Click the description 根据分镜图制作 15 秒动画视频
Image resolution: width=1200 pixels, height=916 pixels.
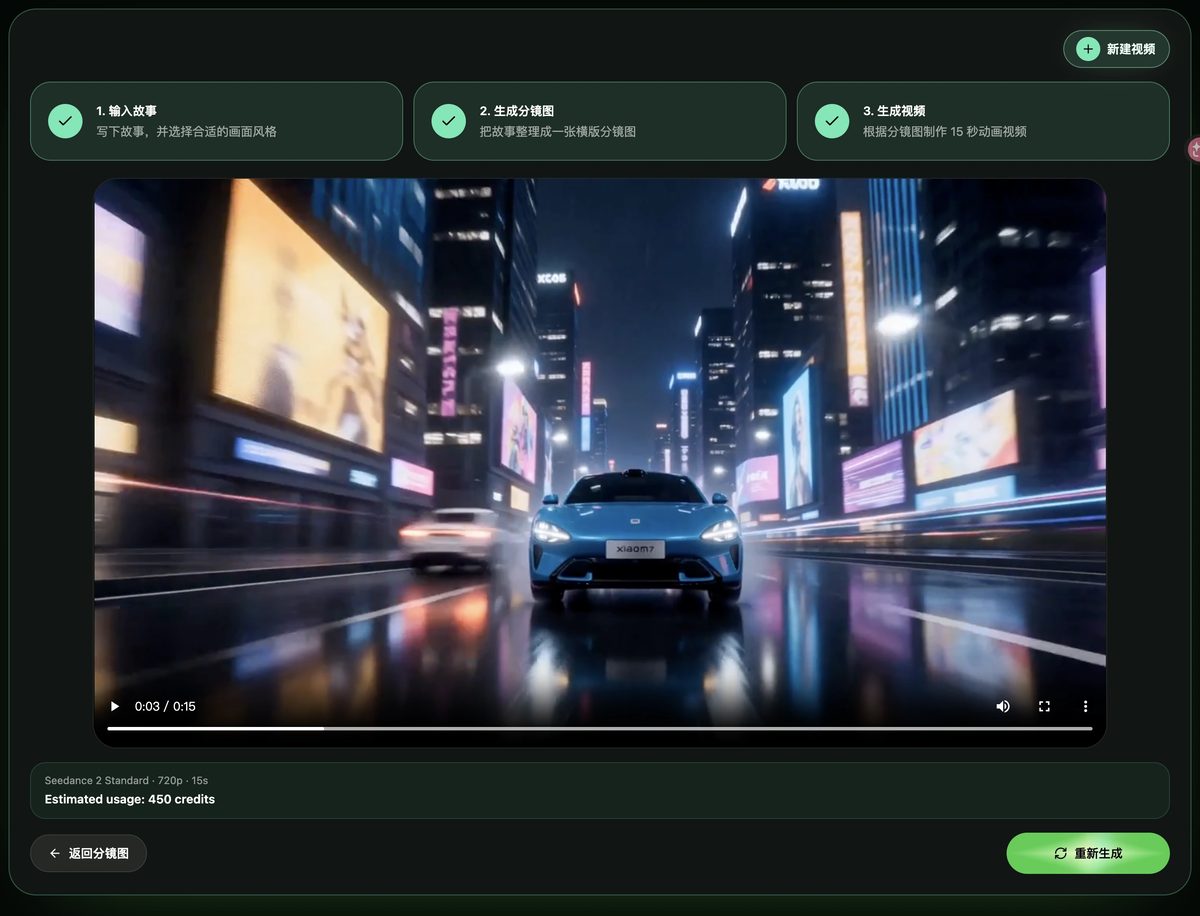[945, 131]
